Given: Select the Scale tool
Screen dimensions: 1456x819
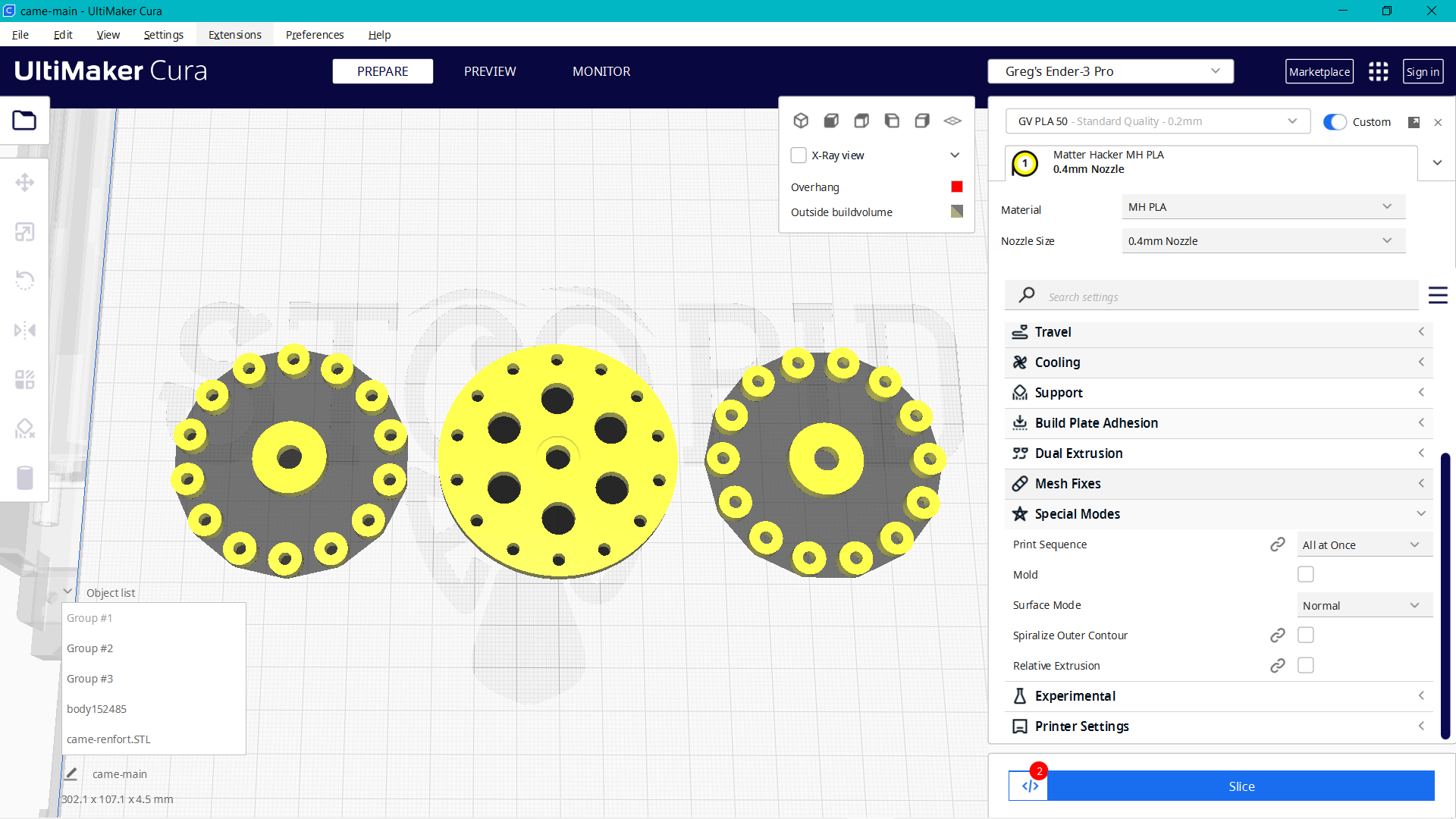Looking at the screenshot, I should click(25, 231).
